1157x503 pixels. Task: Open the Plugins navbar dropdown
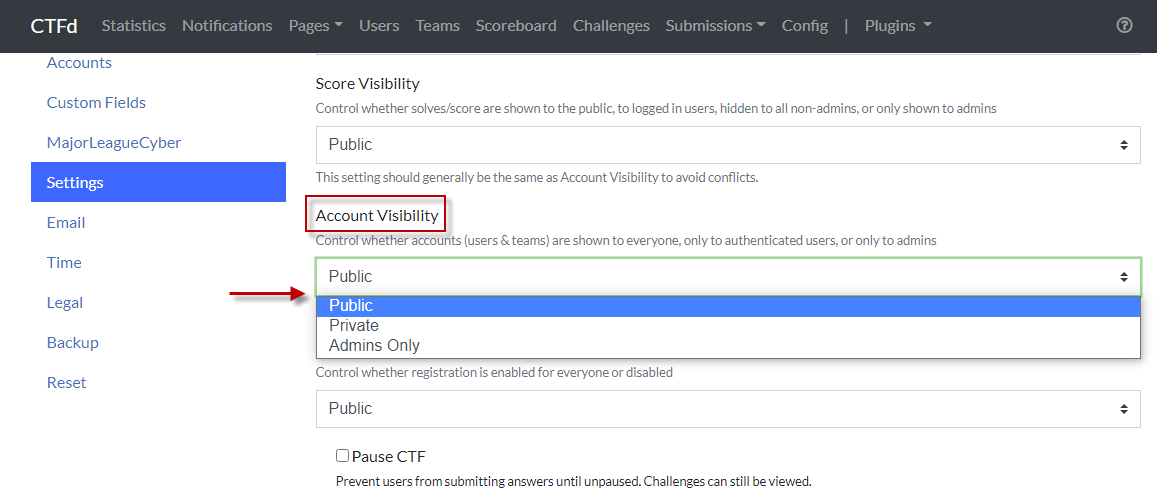pos(897,26)
